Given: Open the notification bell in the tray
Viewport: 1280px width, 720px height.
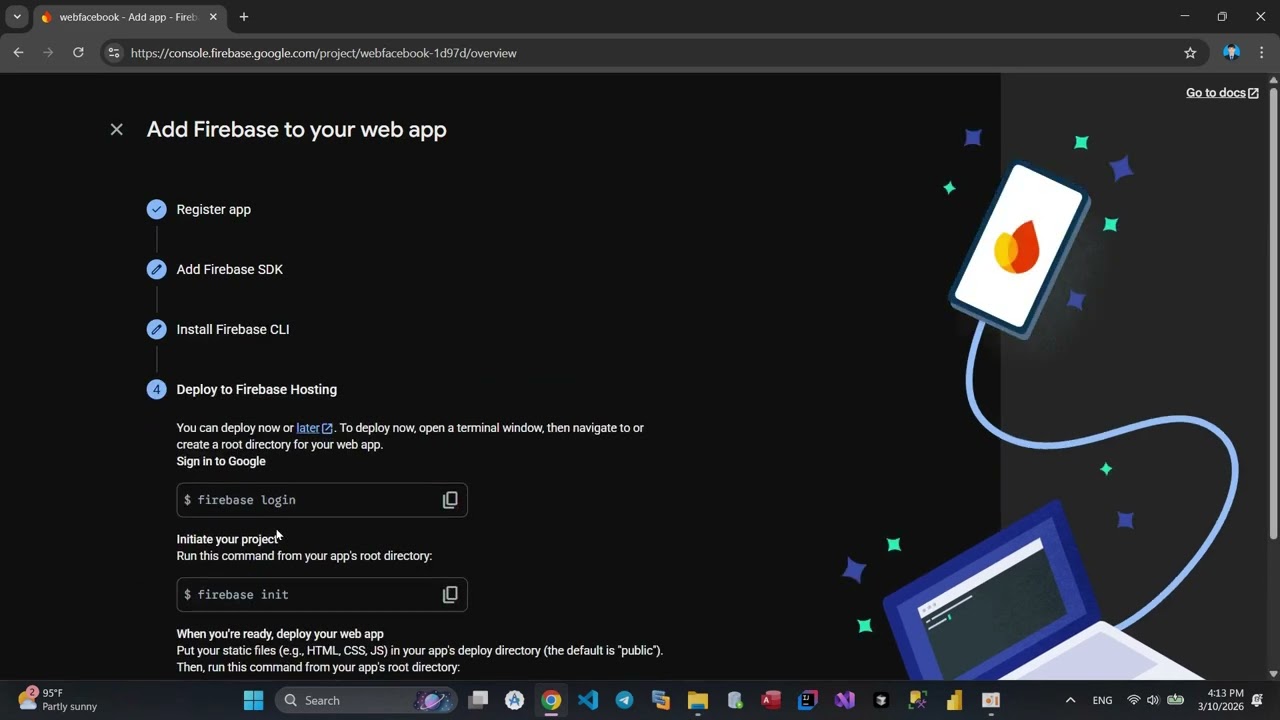Looking at the screenshot, I should coord(1258,700).
